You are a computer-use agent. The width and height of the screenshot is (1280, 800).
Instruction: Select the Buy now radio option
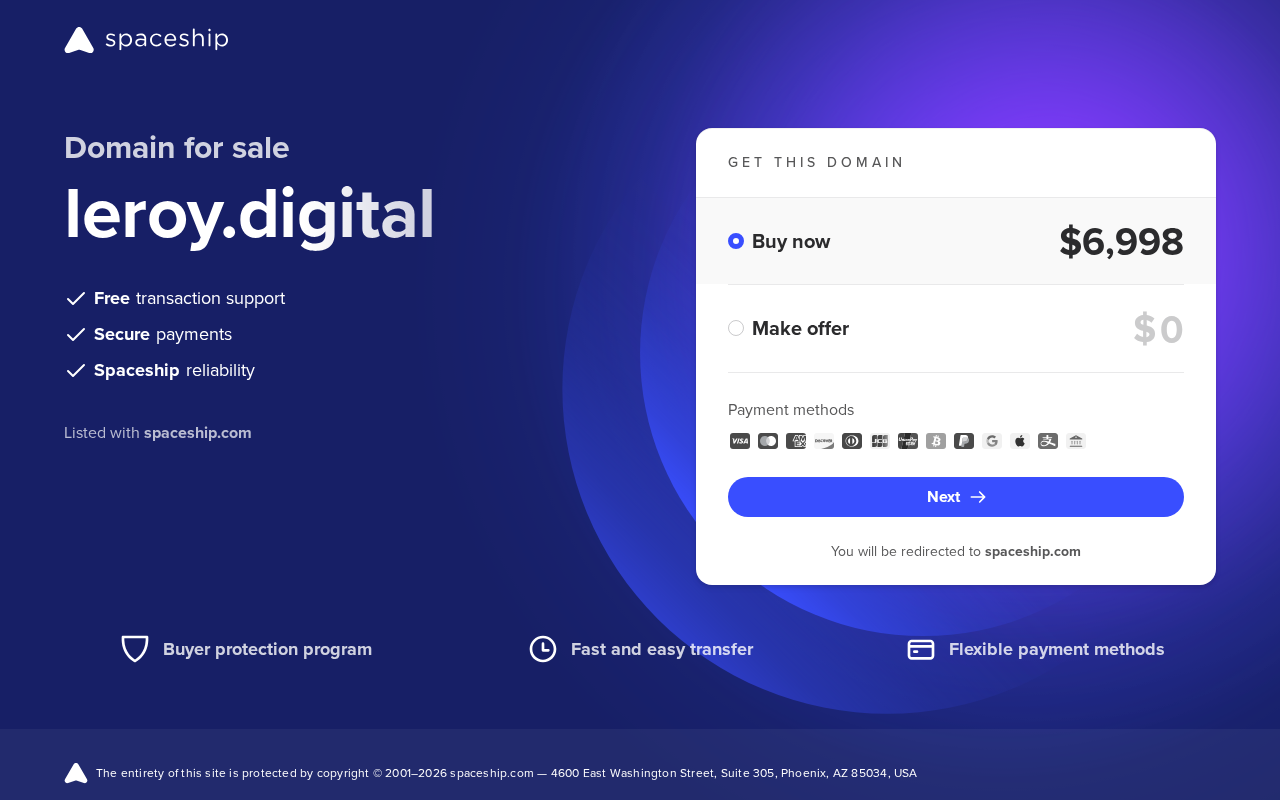pyautogui.click(x=736, y=241)
